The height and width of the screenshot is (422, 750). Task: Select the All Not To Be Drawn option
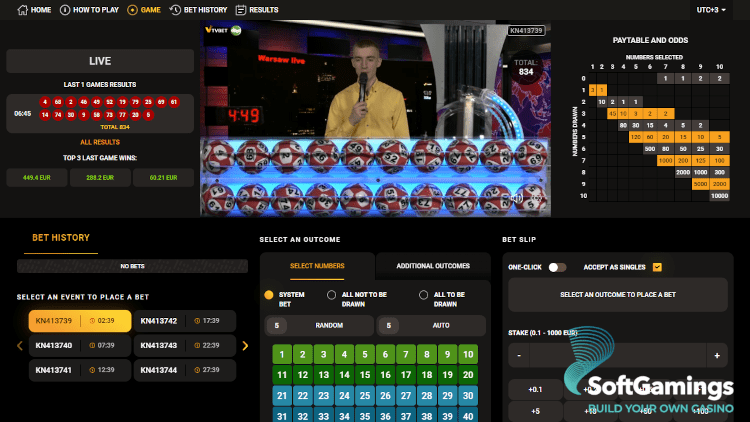tap(332, 295)
